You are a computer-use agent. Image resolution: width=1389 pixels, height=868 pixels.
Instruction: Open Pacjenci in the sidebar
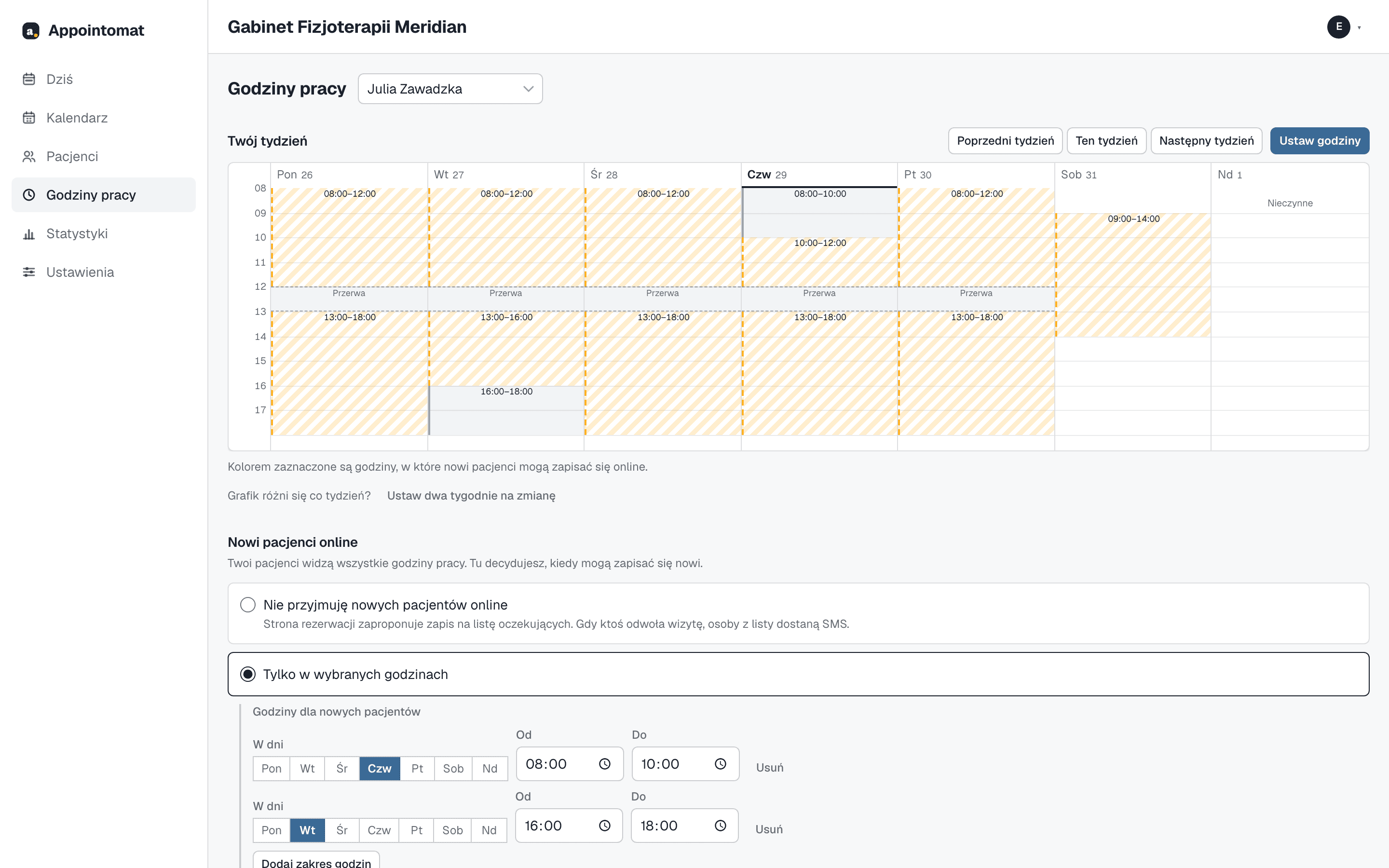(103, 156)
